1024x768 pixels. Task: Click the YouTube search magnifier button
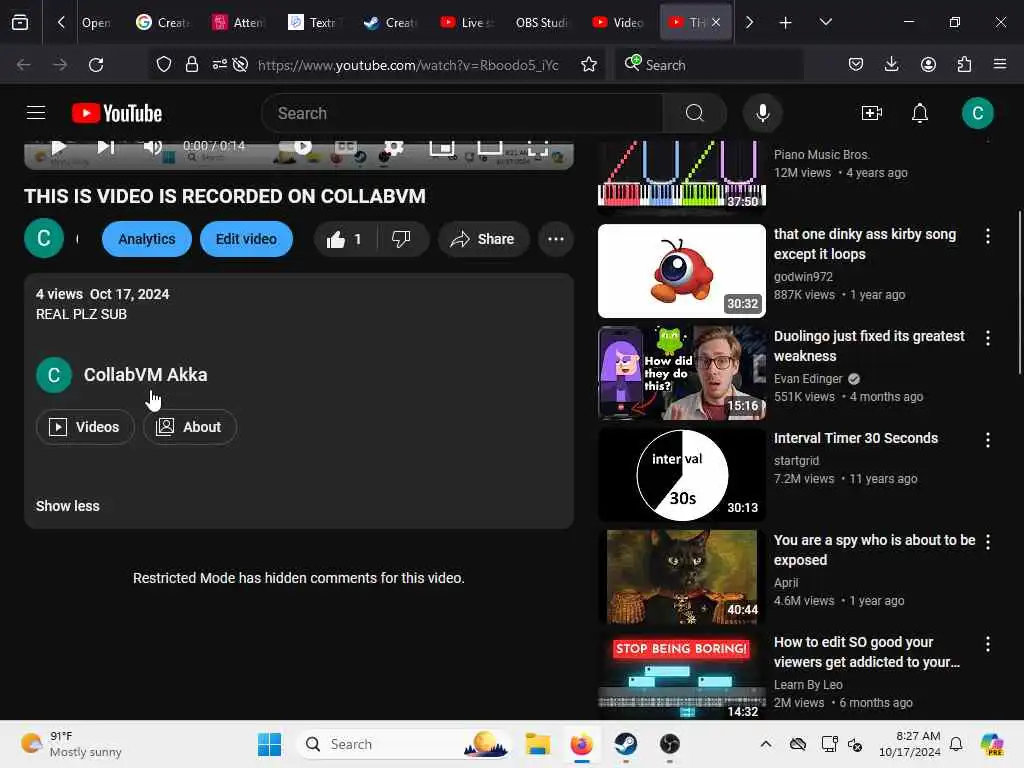pos(695,113)
